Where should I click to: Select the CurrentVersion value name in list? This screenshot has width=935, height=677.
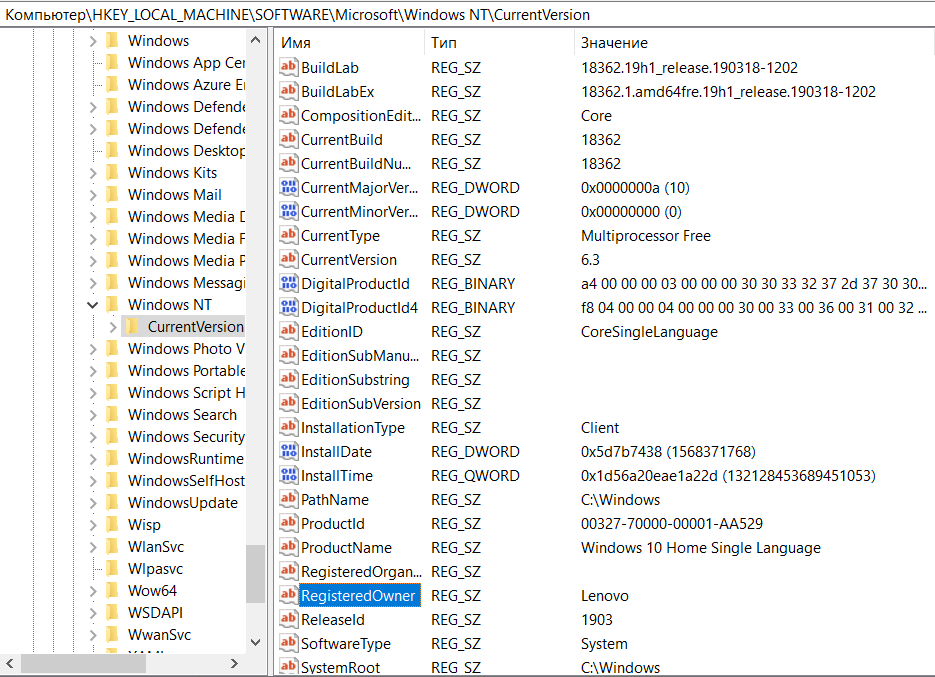(348, 259)
